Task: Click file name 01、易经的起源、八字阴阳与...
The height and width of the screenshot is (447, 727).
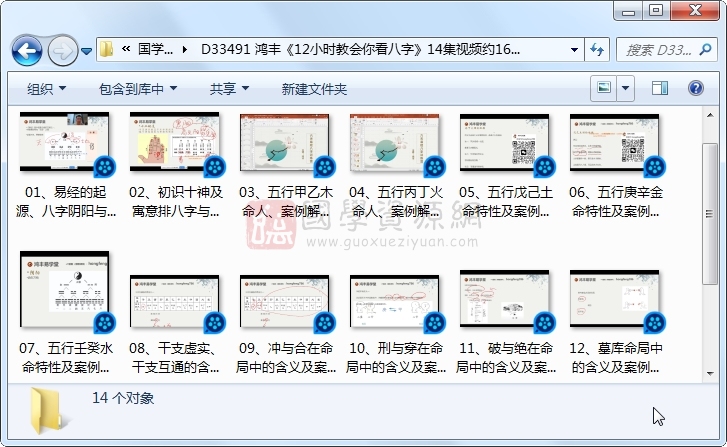Action: (66, 202)
